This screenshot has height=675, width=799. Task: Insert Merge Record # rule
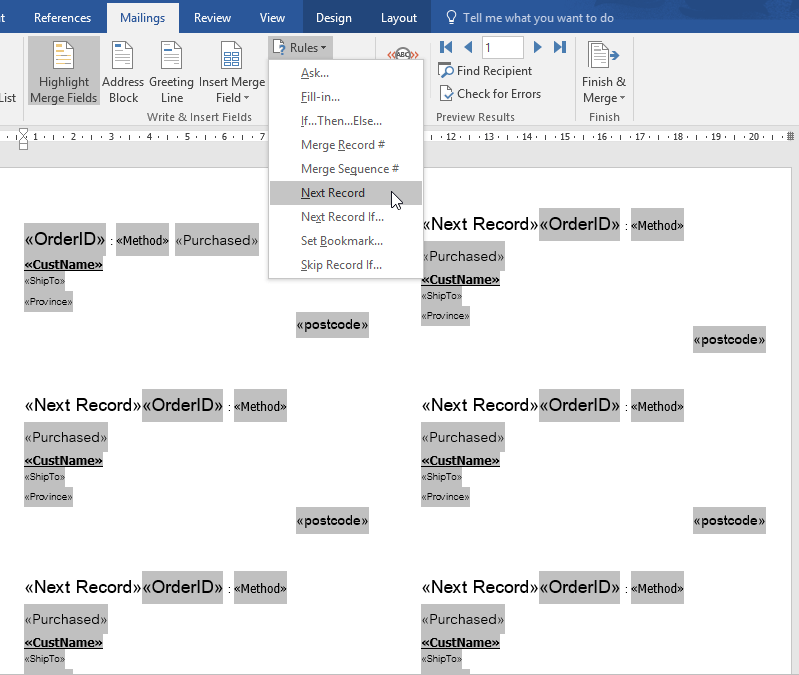click(x=346, y=145)
